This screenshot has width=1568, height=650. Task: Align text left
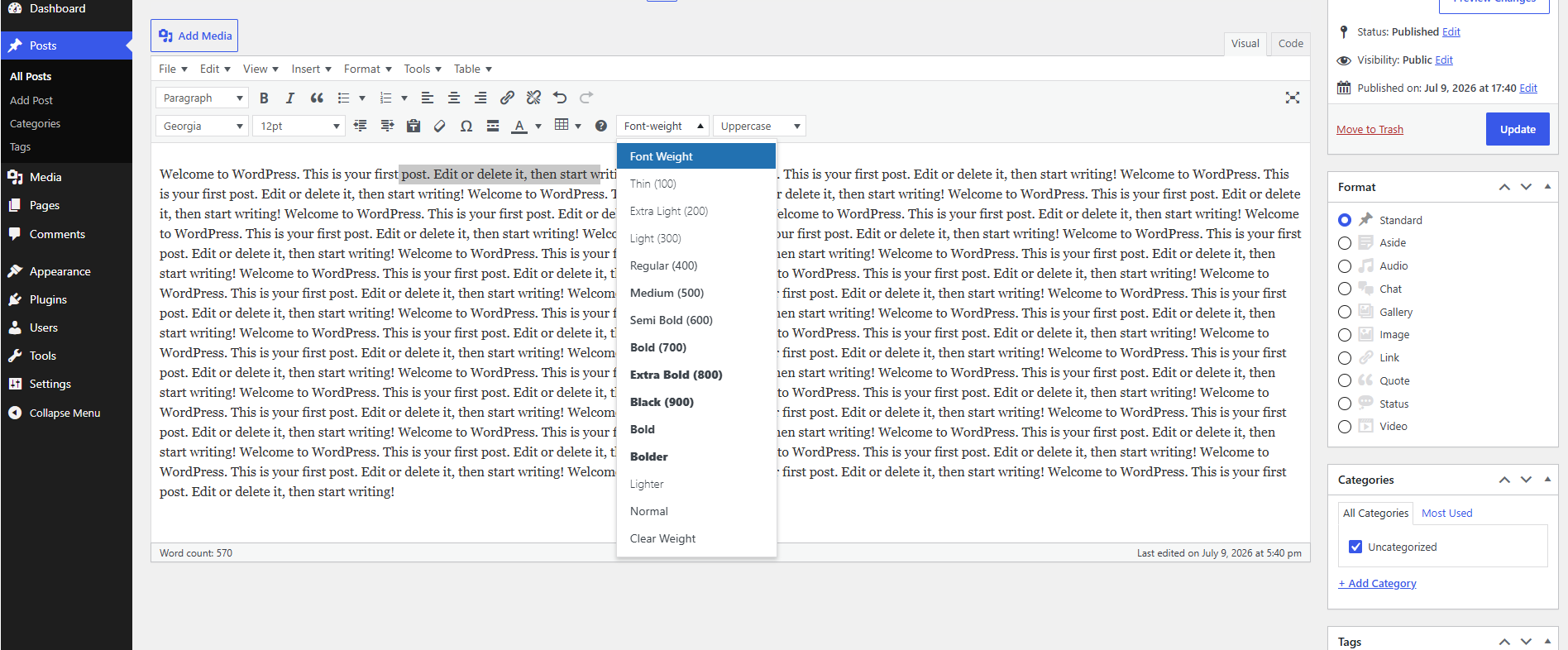428,98
